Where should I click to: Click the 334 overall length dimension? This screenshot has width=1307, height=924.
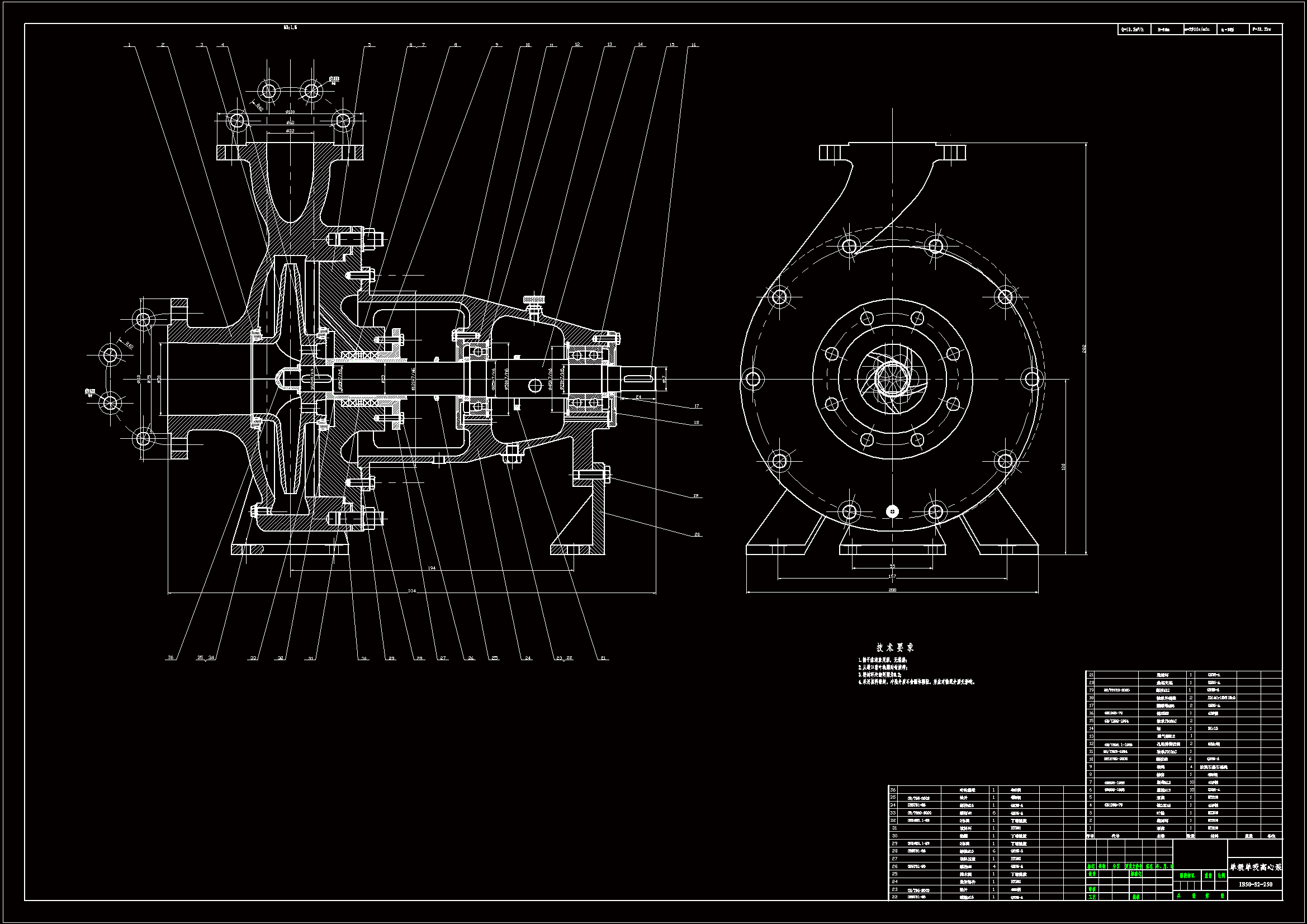[x=411, y=591]
